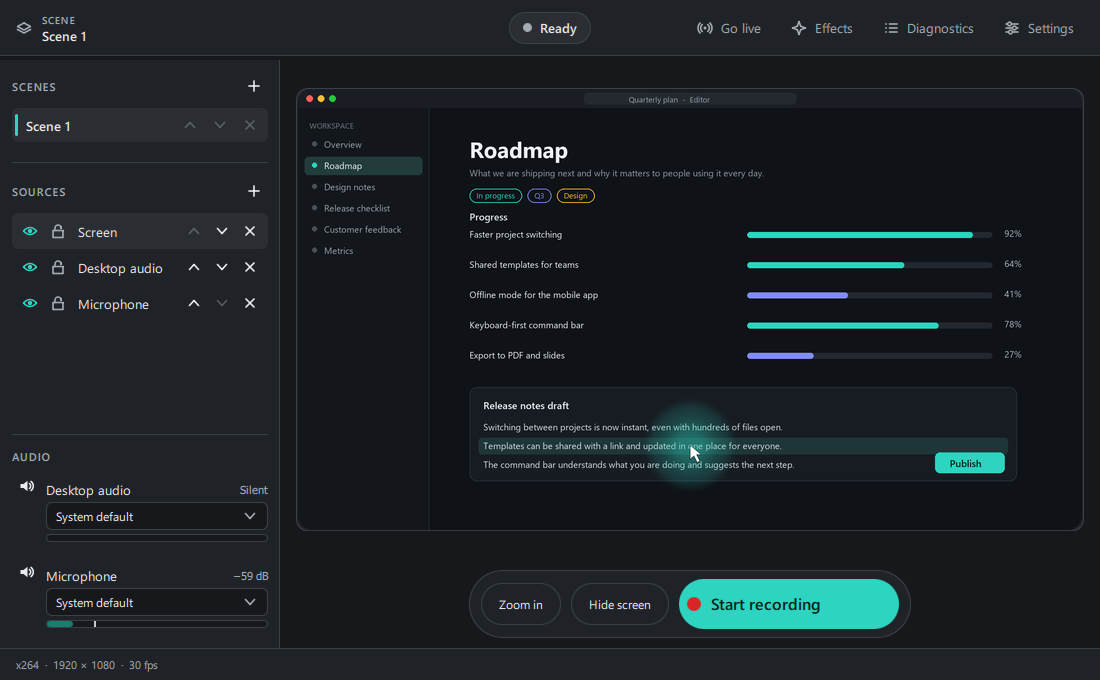Click the Ready status indicator
Viewport: 1100px width, 680px height.
point(550,29)
